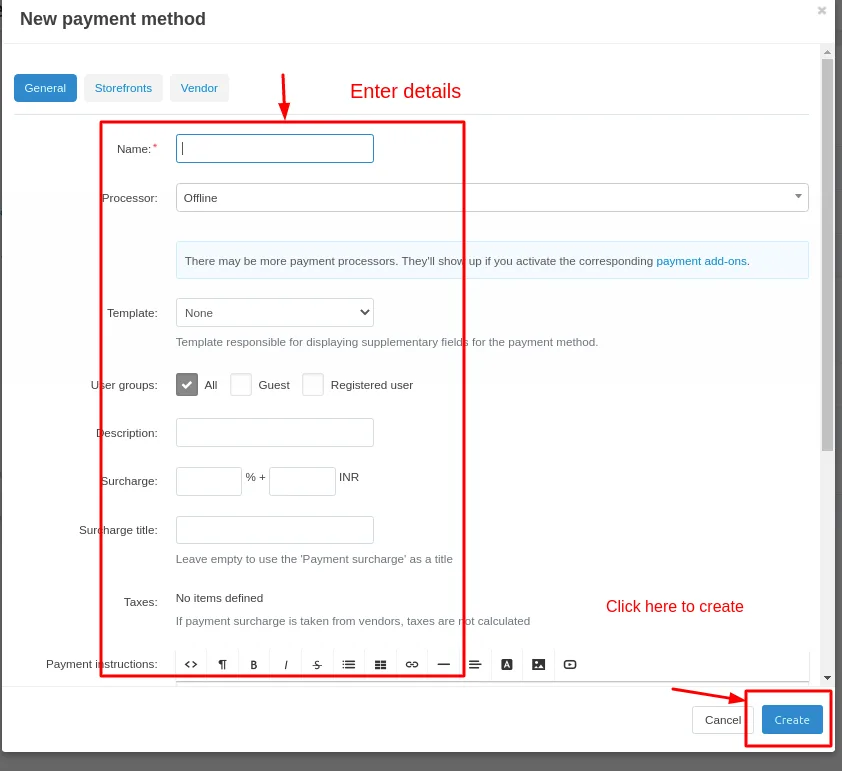The width and height of the screenshot is (842, 771).
Task: Apply bold in payment instructions editor
Action: pyautogui.click(x=254, y=664)
